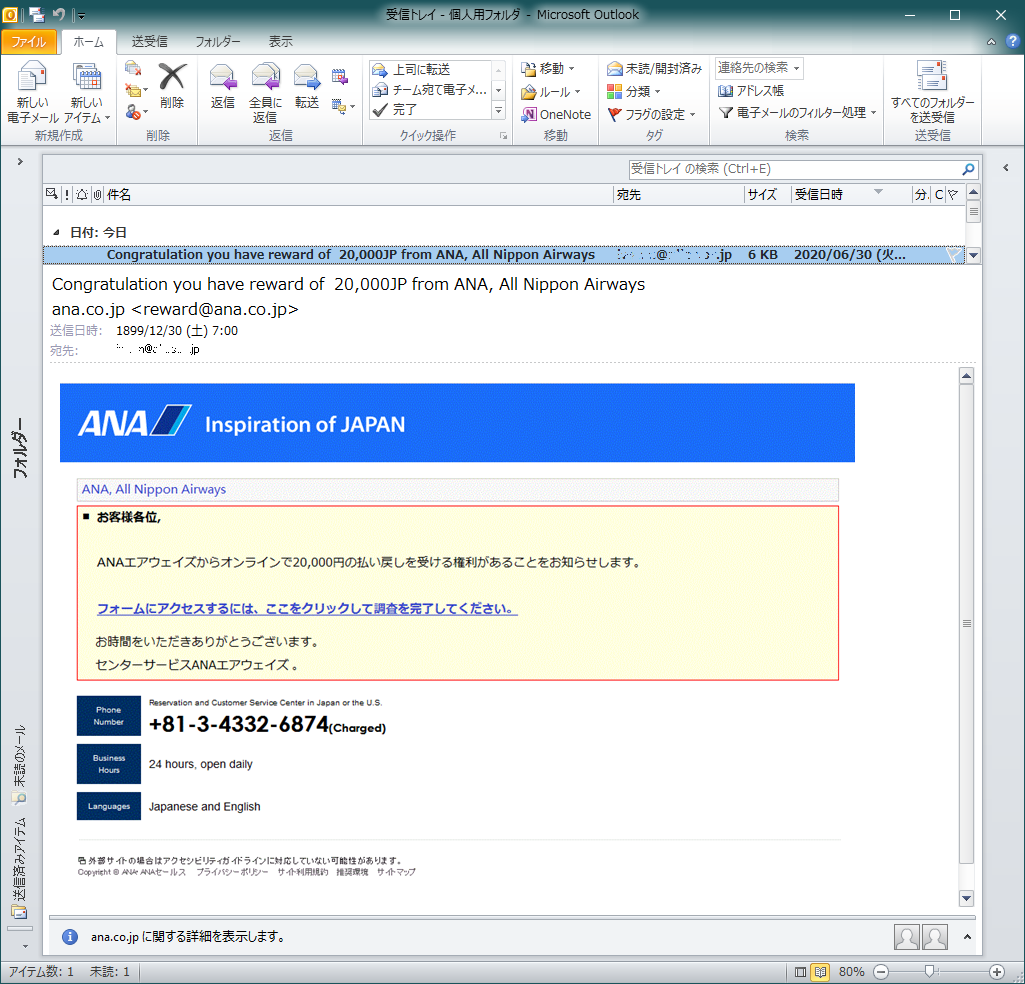Expand the quick steps gallery list

[498, 111]
